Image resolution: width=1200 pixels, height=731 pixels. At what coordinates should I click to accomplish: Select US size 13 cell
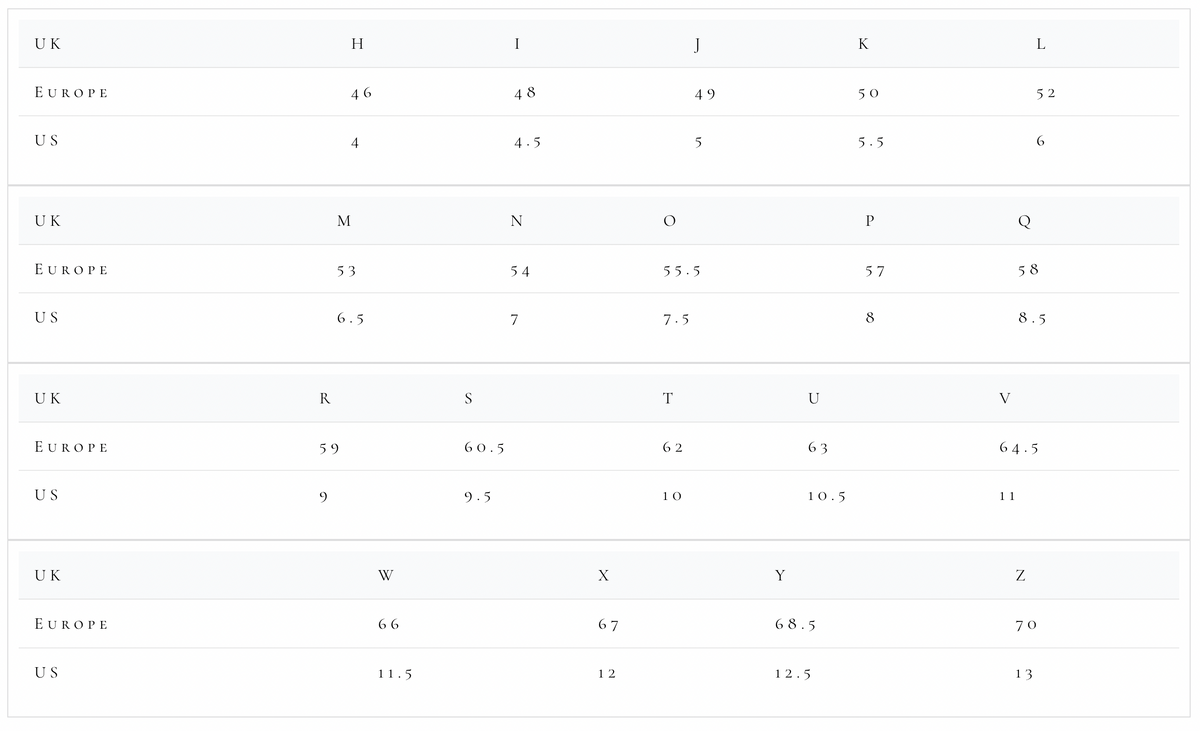point(1023,673)
